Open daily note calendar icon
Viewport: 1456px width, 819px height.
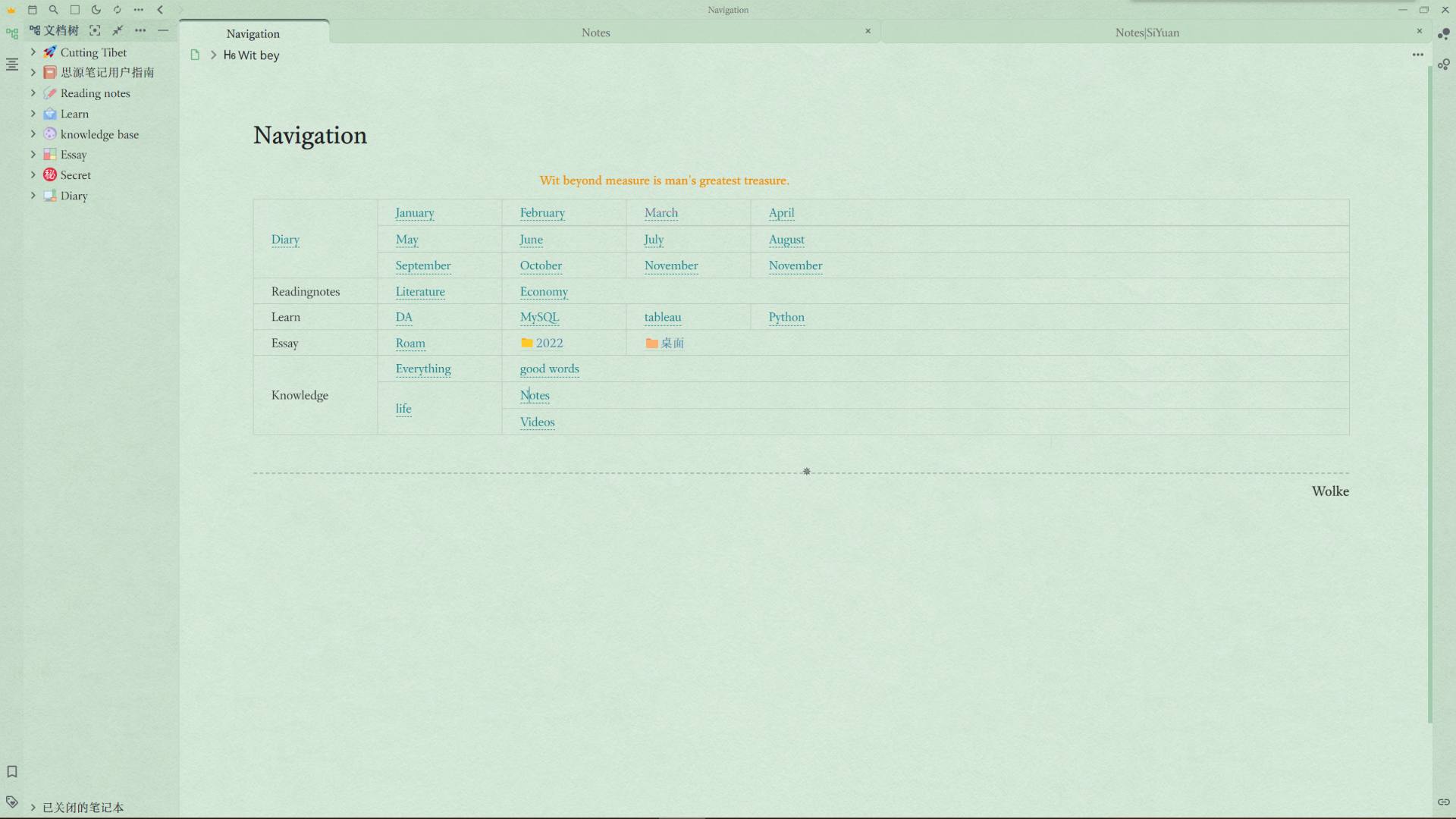(x=33, y=10)
